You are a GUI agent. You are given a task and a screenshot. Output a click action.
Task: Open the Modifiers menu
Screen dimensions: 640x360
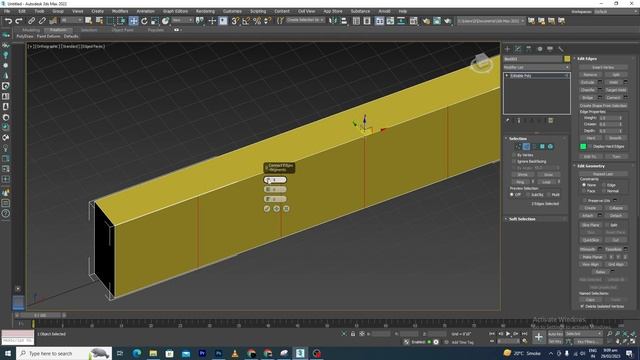120,11
